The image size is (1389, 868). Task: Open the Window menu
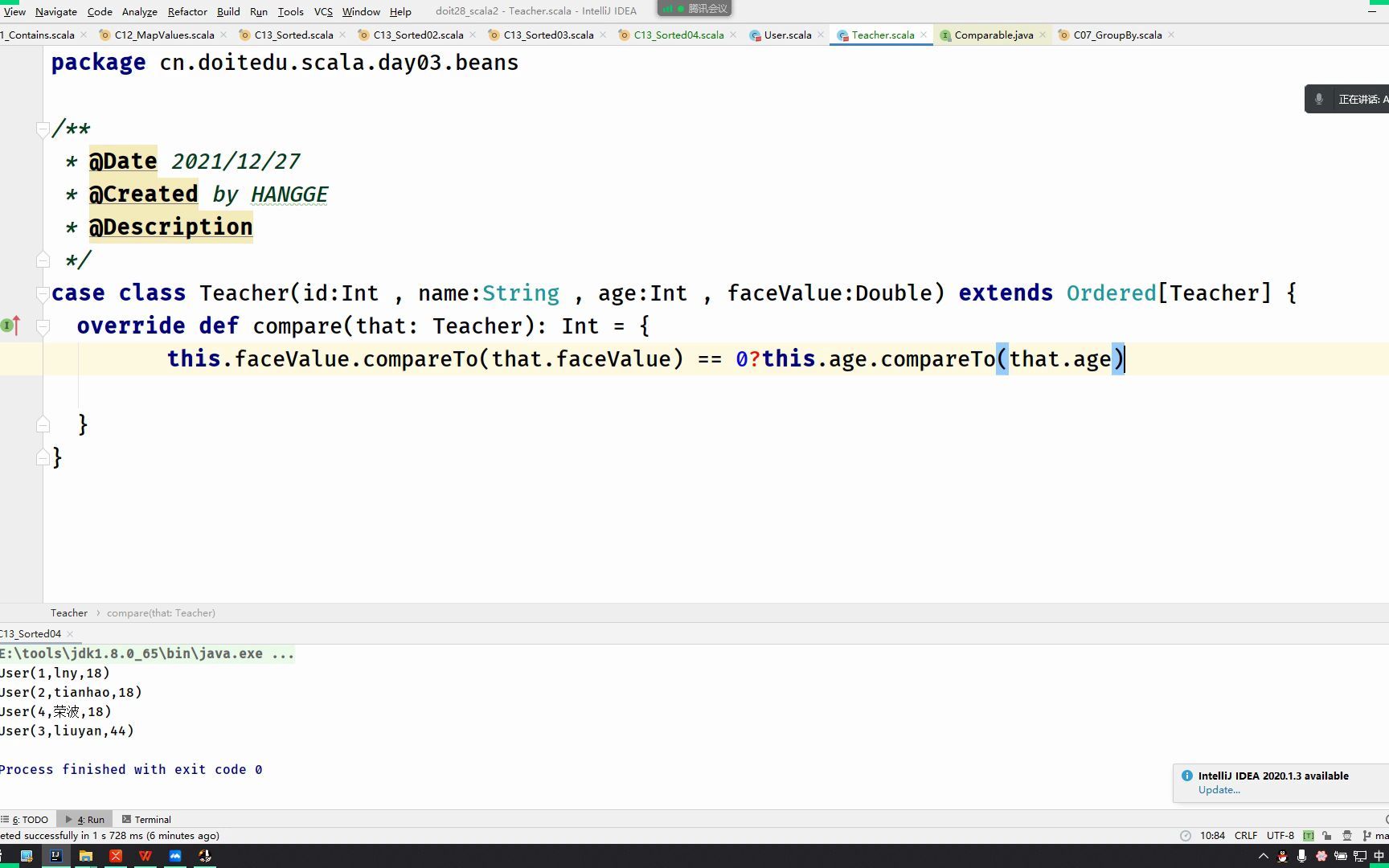[x=361, y=11]
